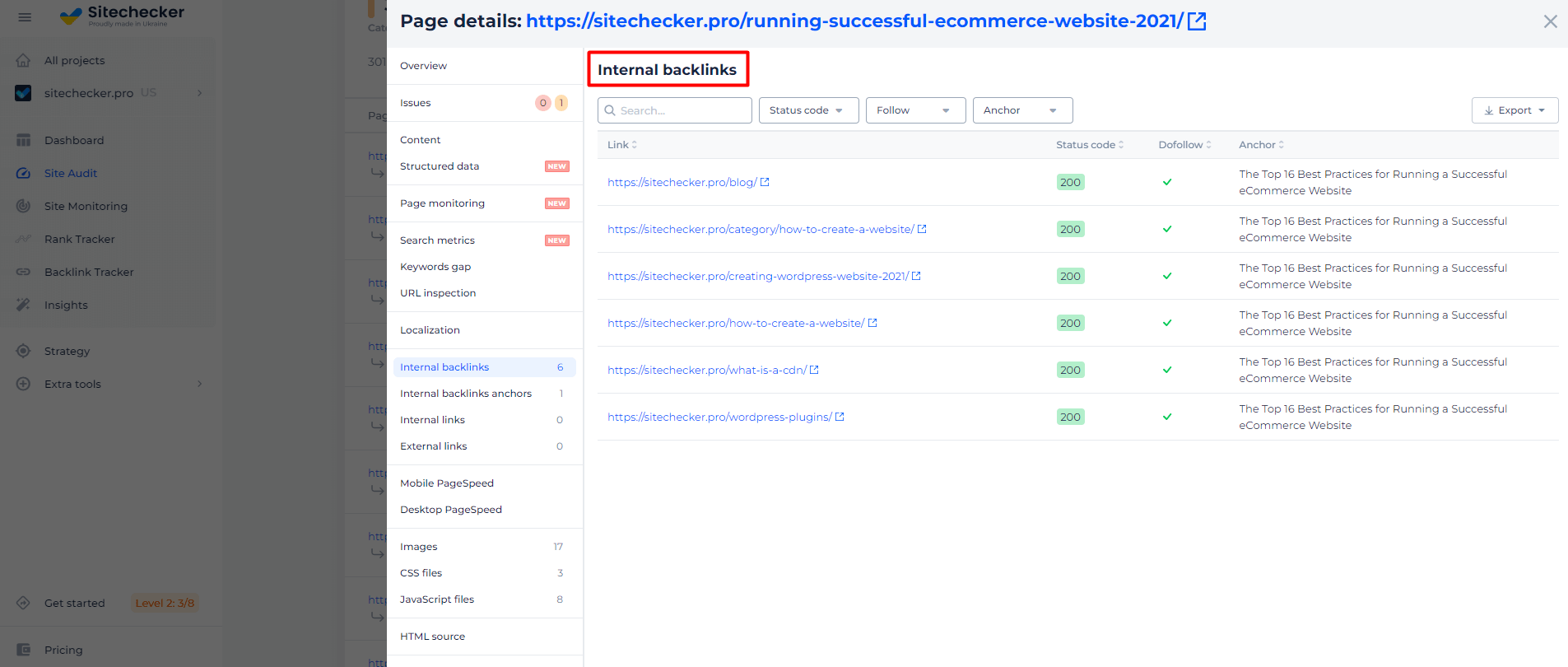Expand the sitechecker.pro project chevron
This screenshot has width=1568, height=667.
click(x=199, y=93)
